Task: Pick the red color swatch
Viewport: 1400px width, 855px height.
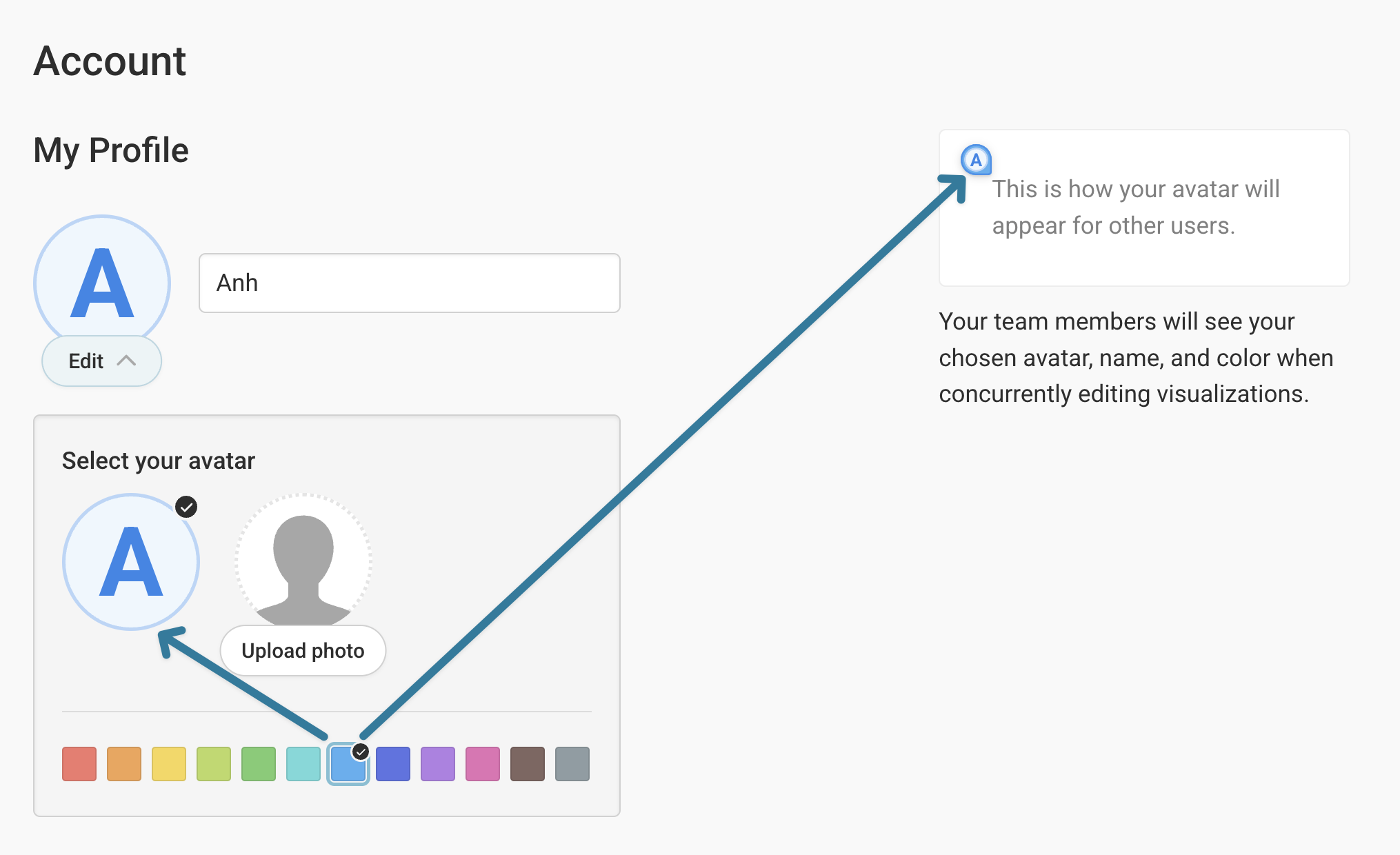Action: (x=79, y=763)
